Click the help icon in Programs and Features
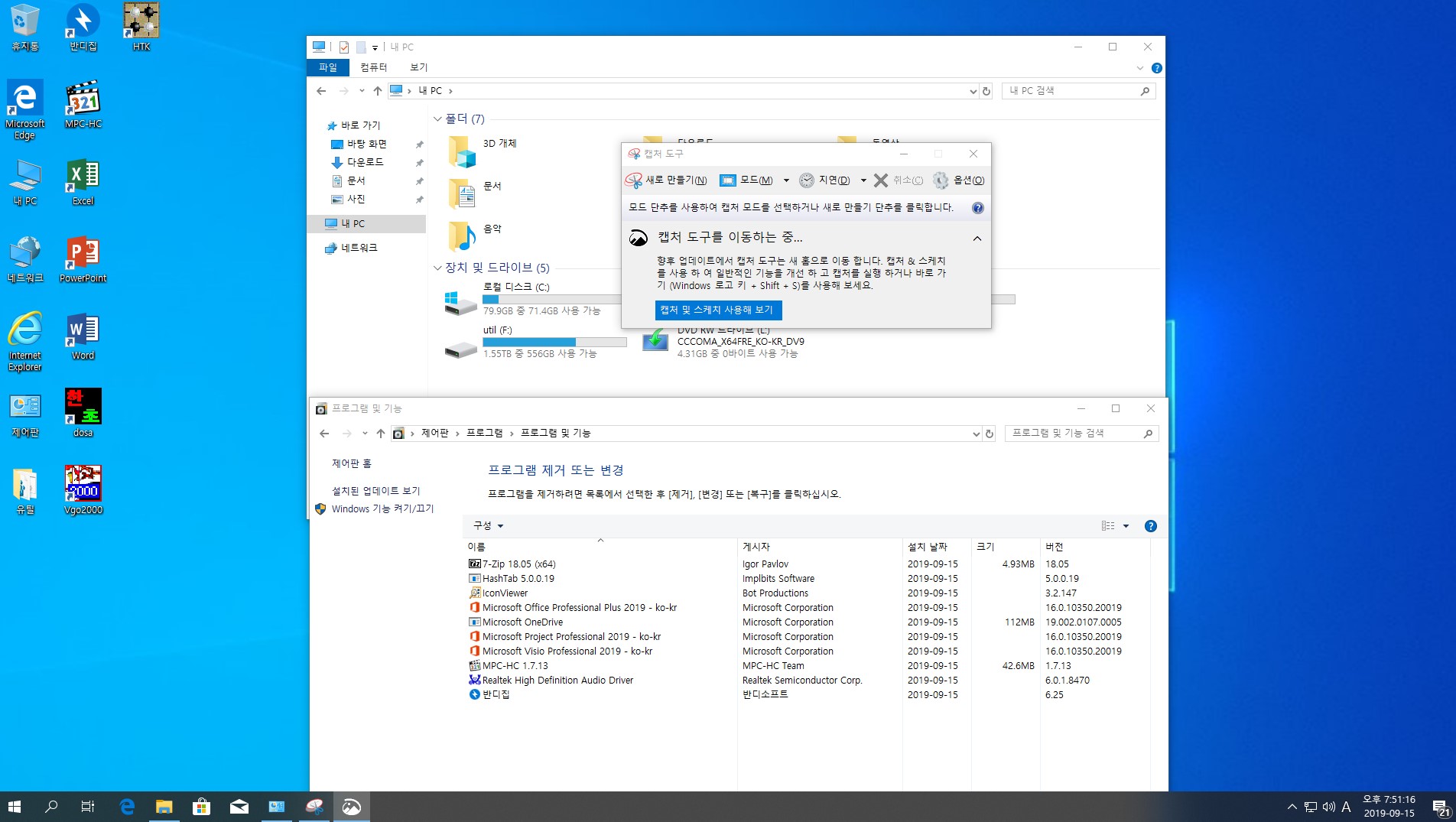This screenshot has width=1456, height=822. coord(1150,526)
